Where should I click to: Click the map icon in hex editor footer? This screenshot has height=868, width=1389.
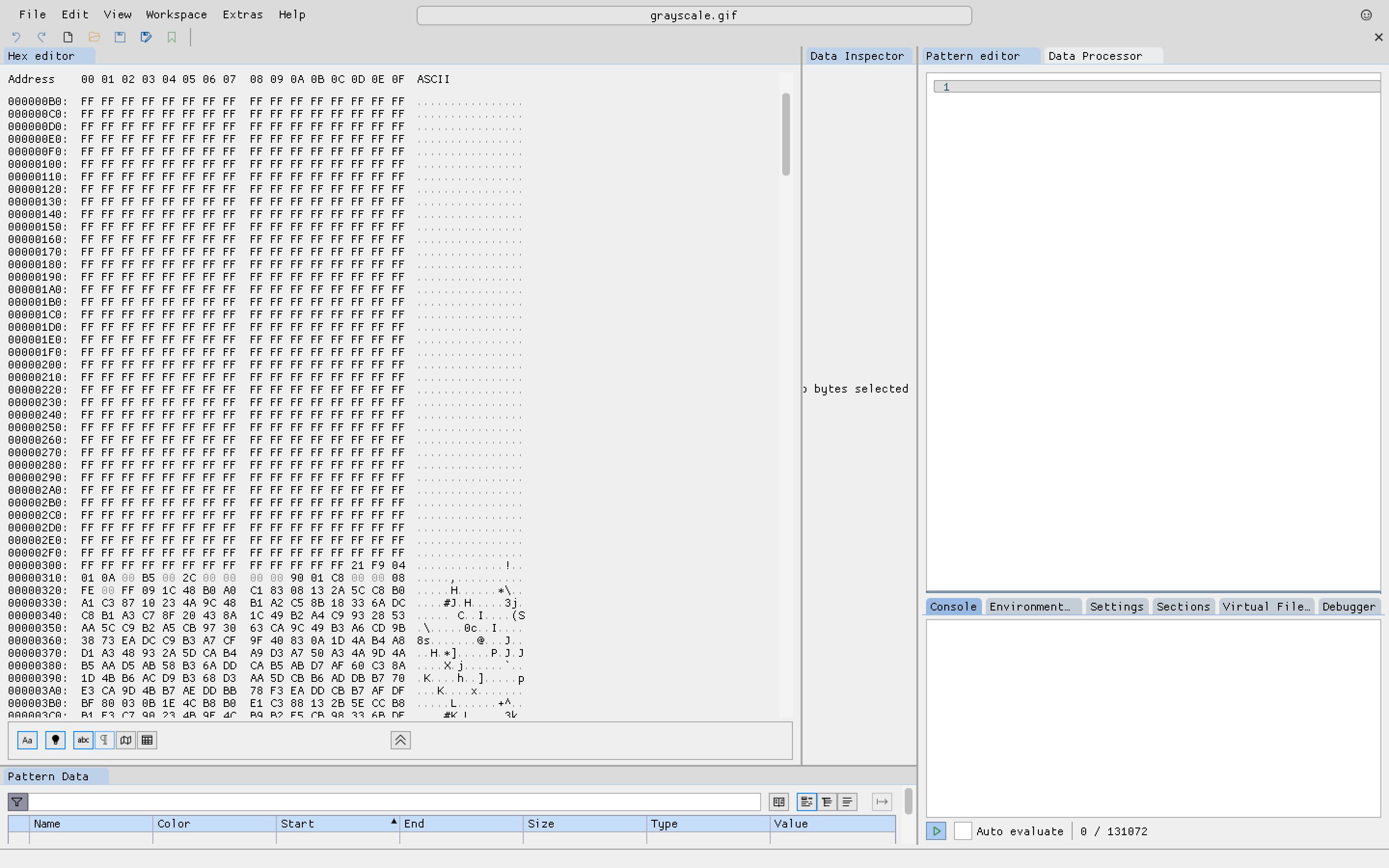click(126, 740)
